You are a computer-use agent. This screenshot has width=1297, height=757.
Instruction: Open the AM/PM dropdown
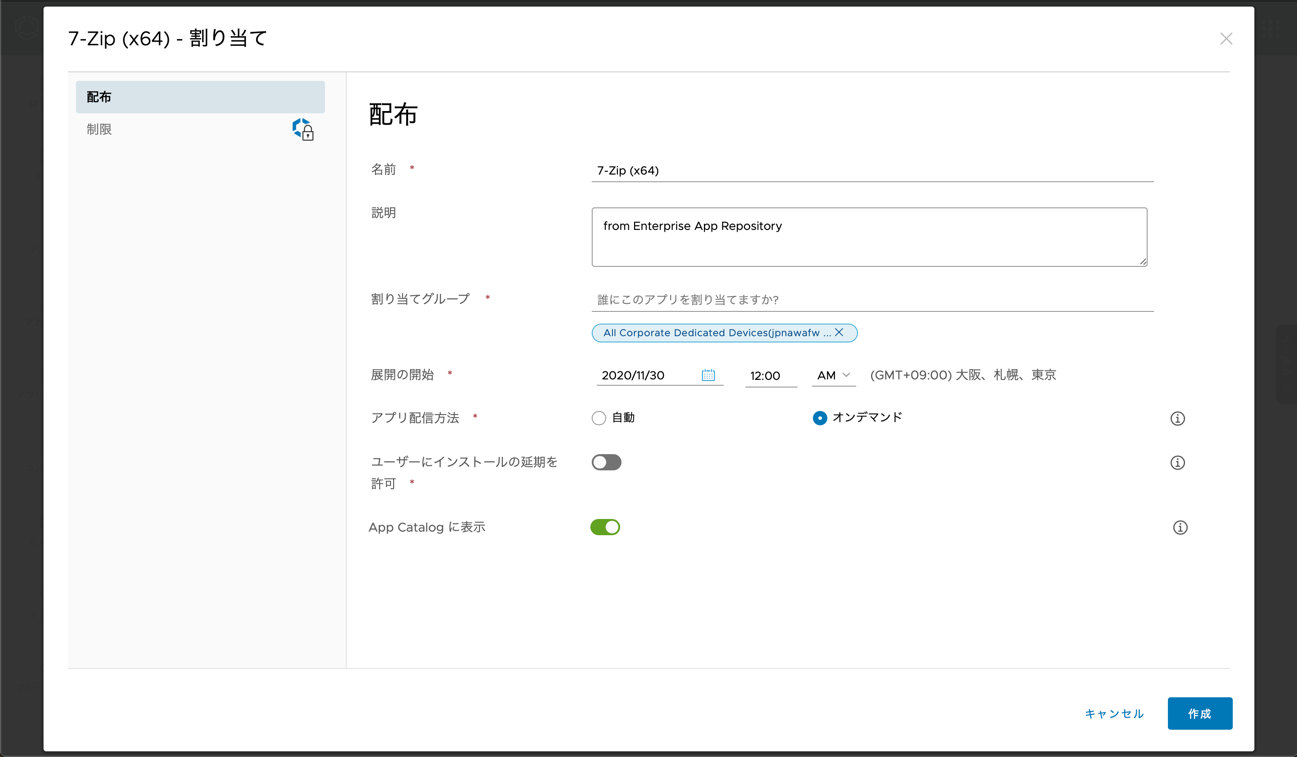coord(833,375)
